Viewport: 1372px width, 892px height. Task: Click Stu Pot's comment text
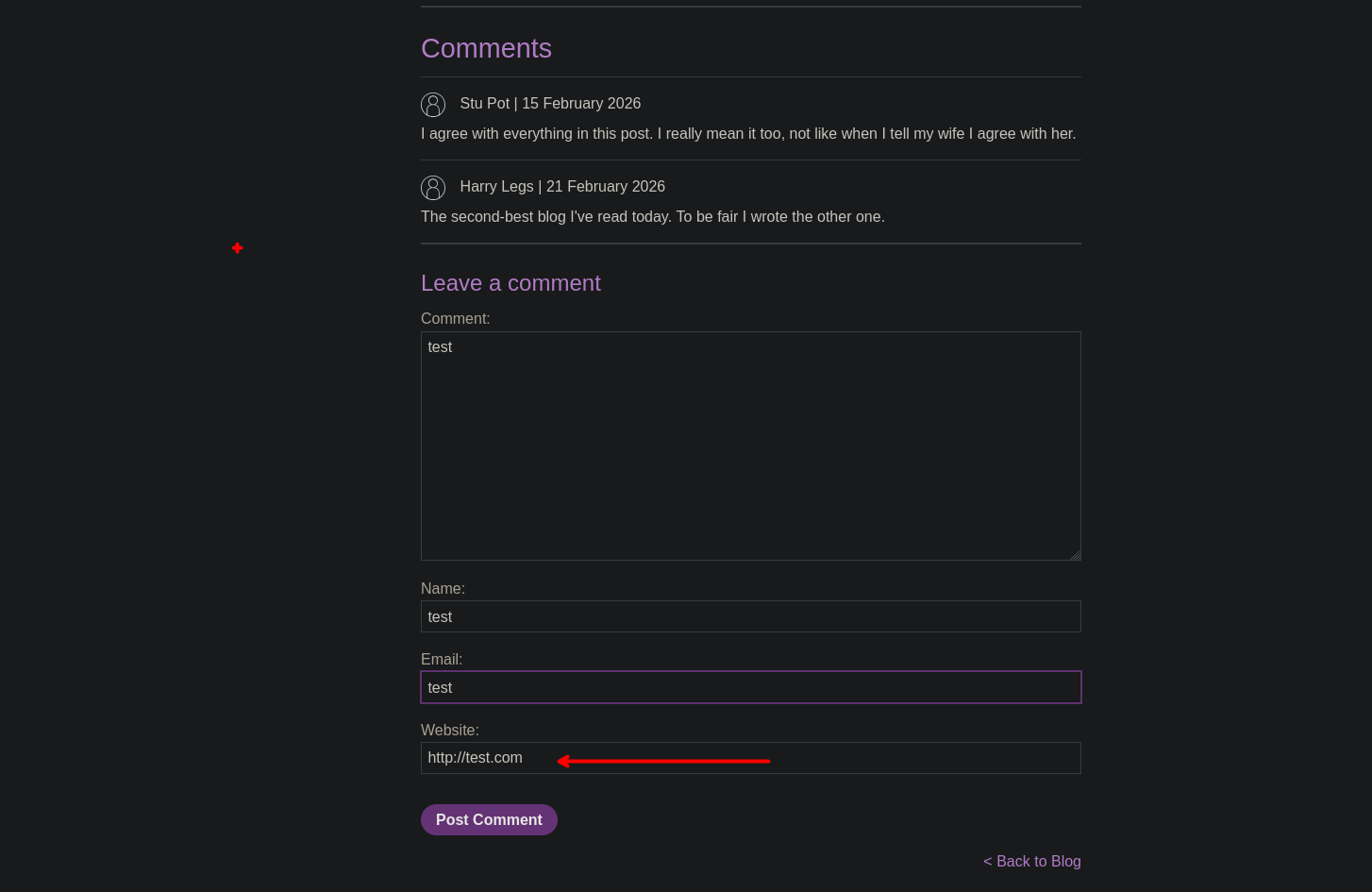[748, 134]
